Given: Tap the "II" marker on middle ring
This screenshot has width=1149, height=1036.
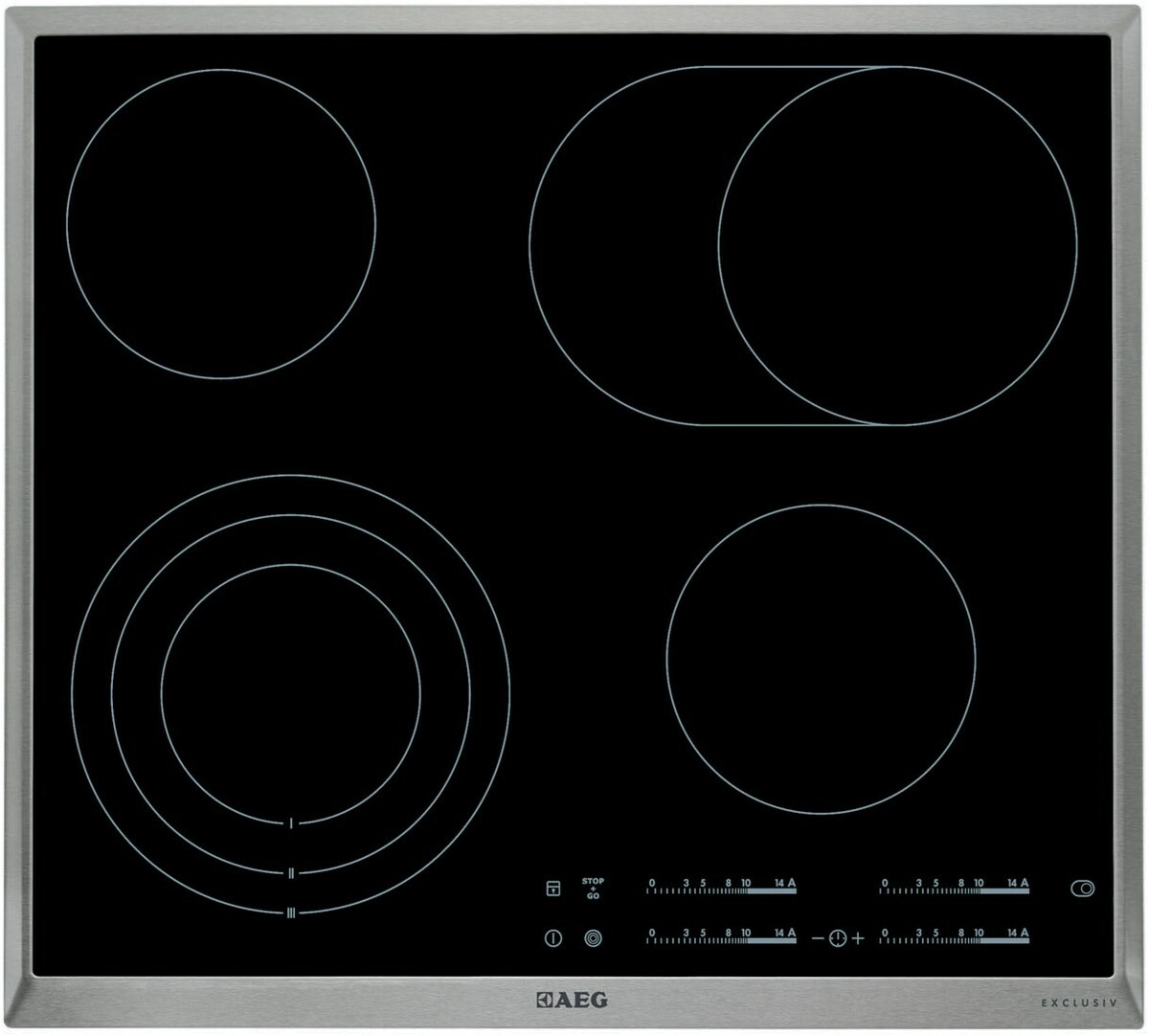Looking at the screenshot, I should click(x=290, y=872).
